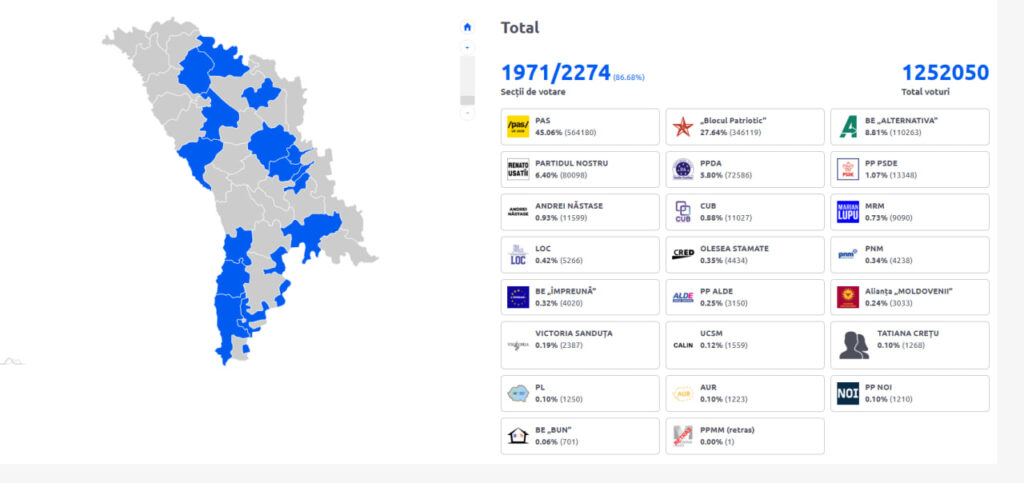
Task: Click the Alianța MOLDOVENII red emblem
Action: click(848, 297)
